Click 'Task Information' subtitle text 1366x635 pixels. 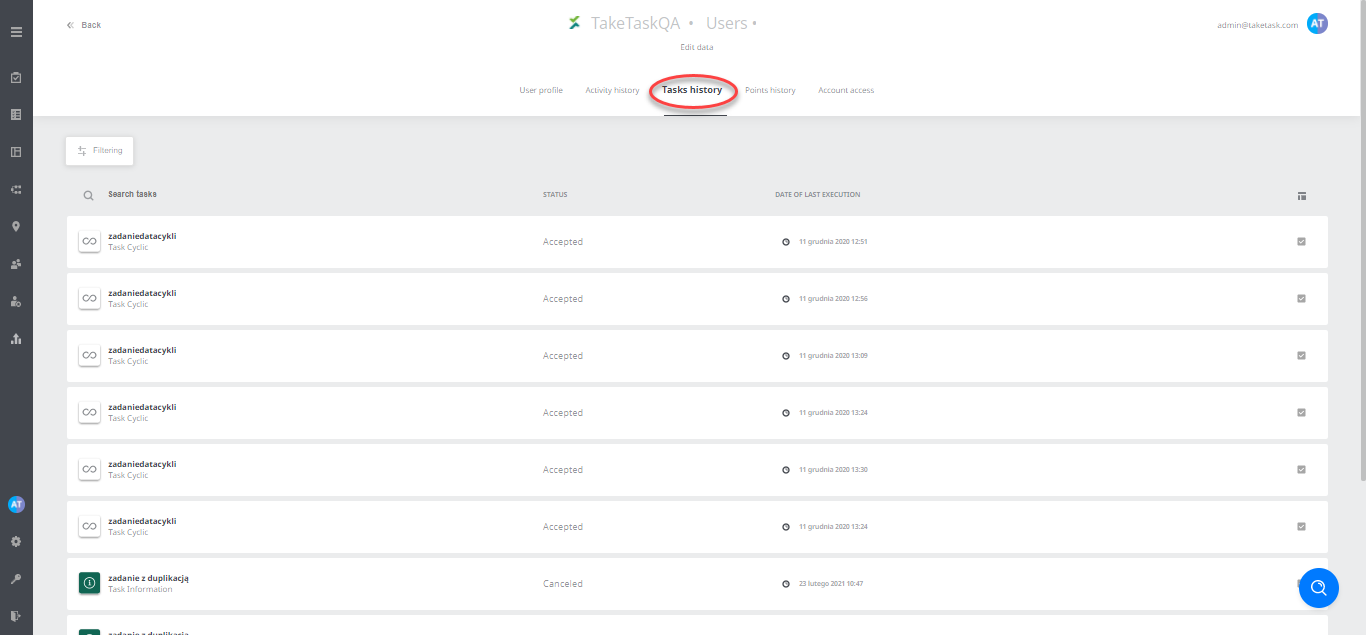tap(140, 590)
